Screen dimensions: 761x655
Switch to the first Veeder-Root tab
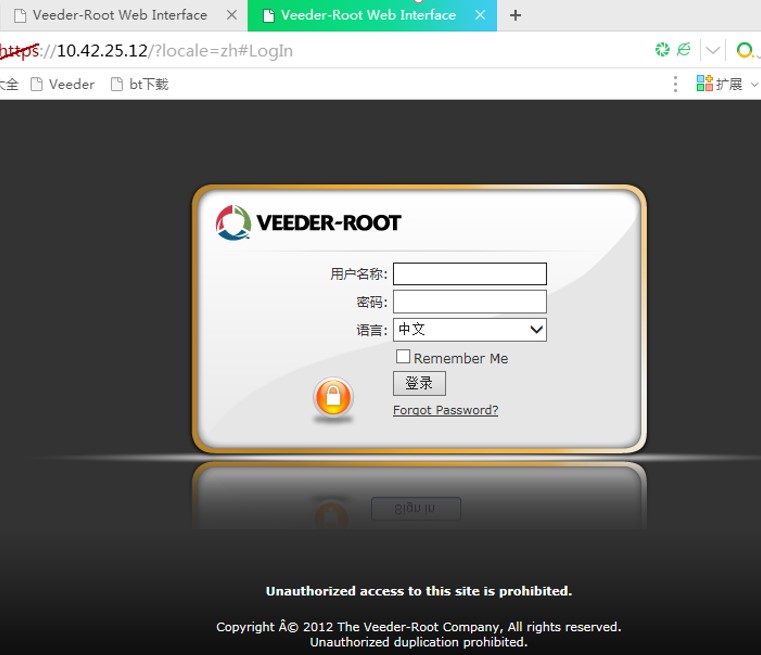(x=119, y=15)
